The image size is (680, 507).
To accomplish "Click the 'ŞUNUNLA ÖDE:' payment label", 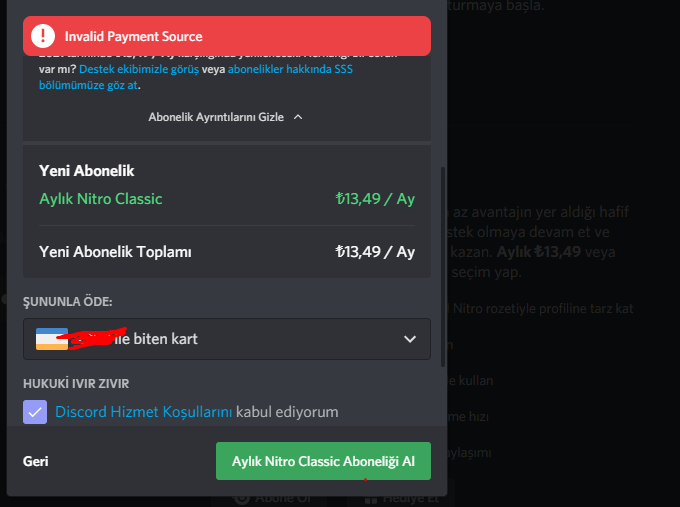I will click(68, 301).
